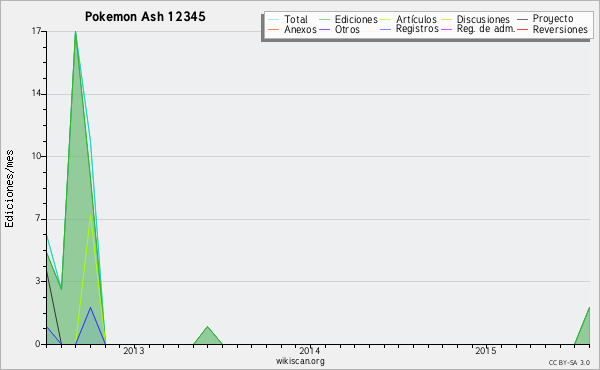The height and width of the screenshot is (370, 600).
Task: Select the Reg. de adm. legend entry
Action: (478, 29)
